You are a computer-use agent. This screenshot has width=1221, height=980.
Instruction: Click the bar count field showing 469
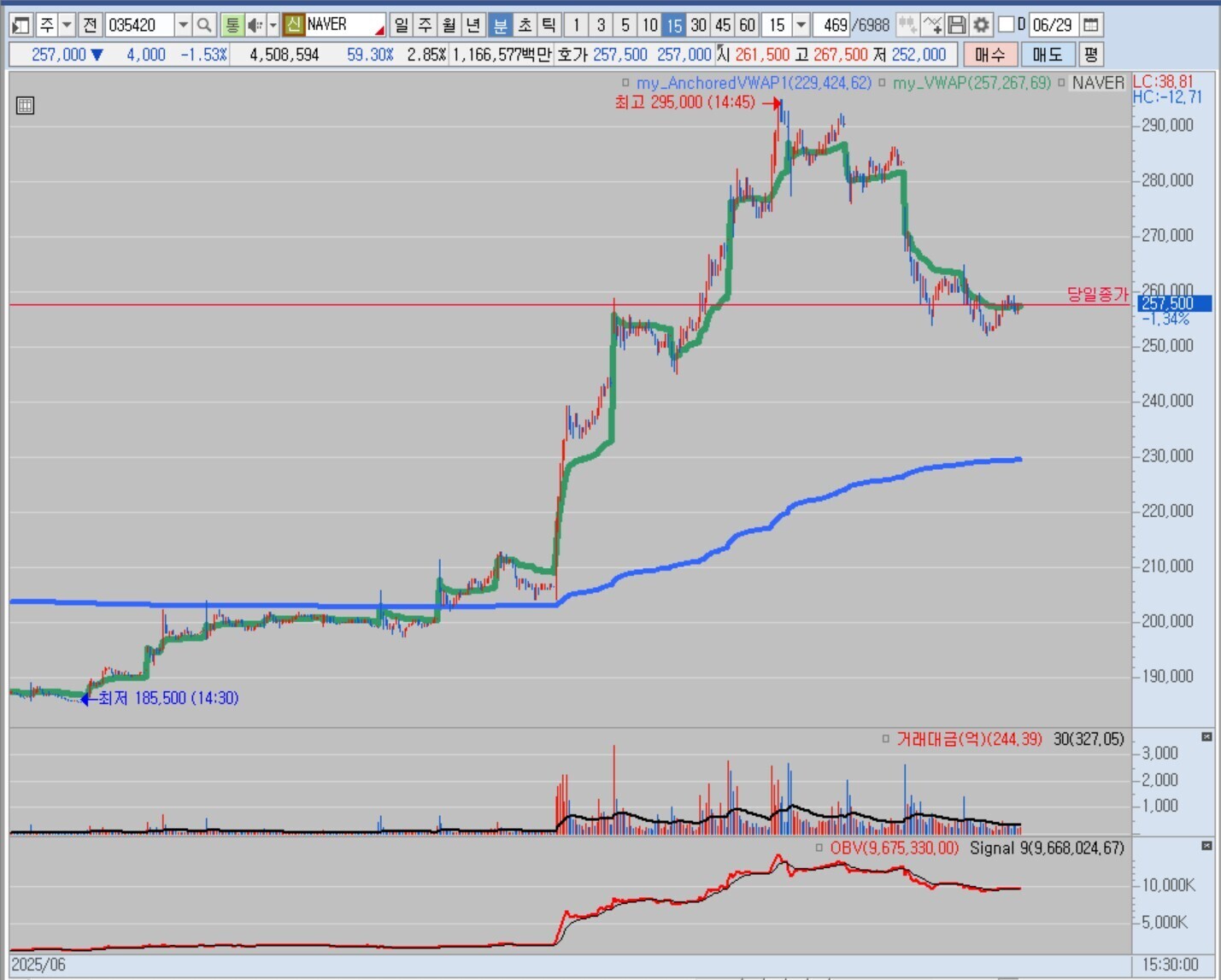833,25
